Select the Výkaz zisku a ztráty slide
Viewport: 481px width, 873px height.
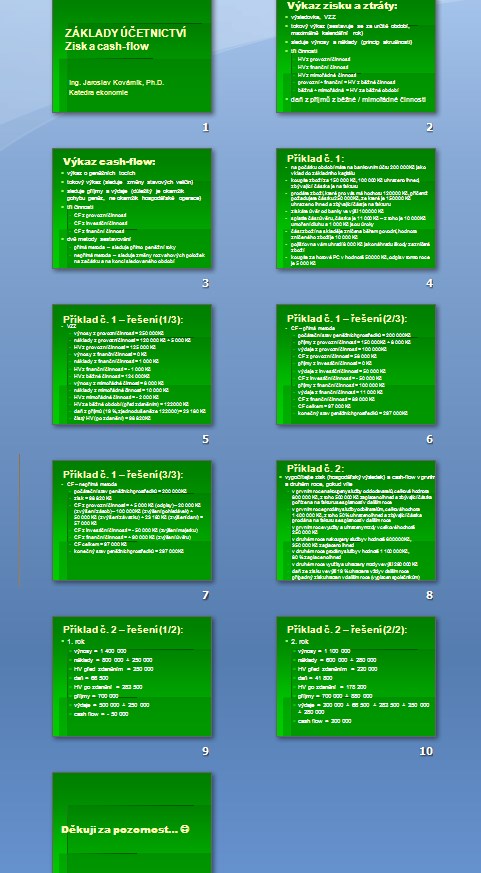click(356, 56)
